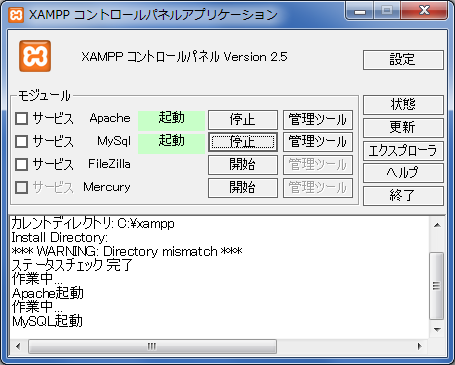
Task: Click the Mercury module label
Action: point(107,187)
